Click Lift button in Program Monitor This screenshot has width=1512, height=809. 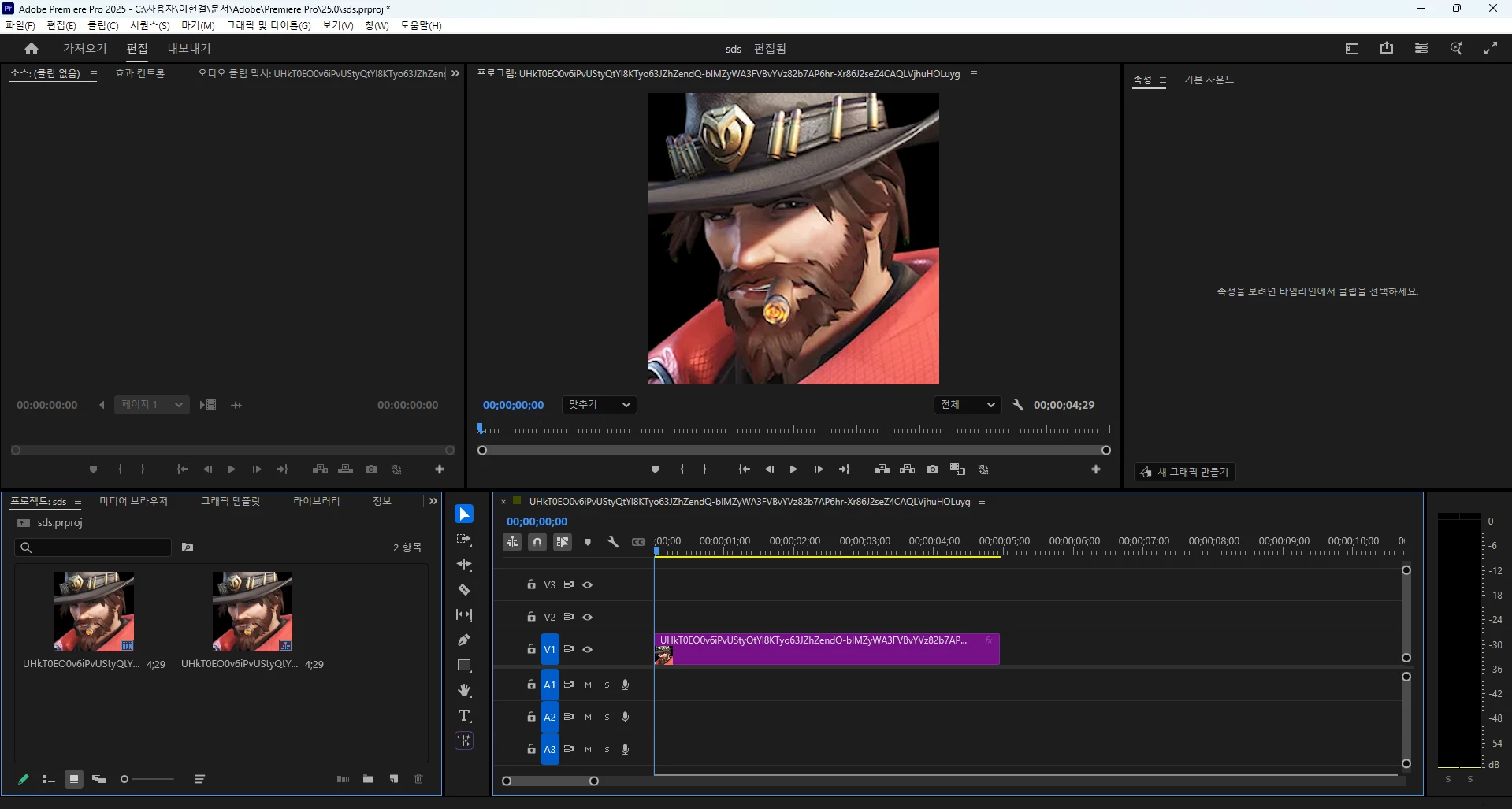click(x=882, y=469)
